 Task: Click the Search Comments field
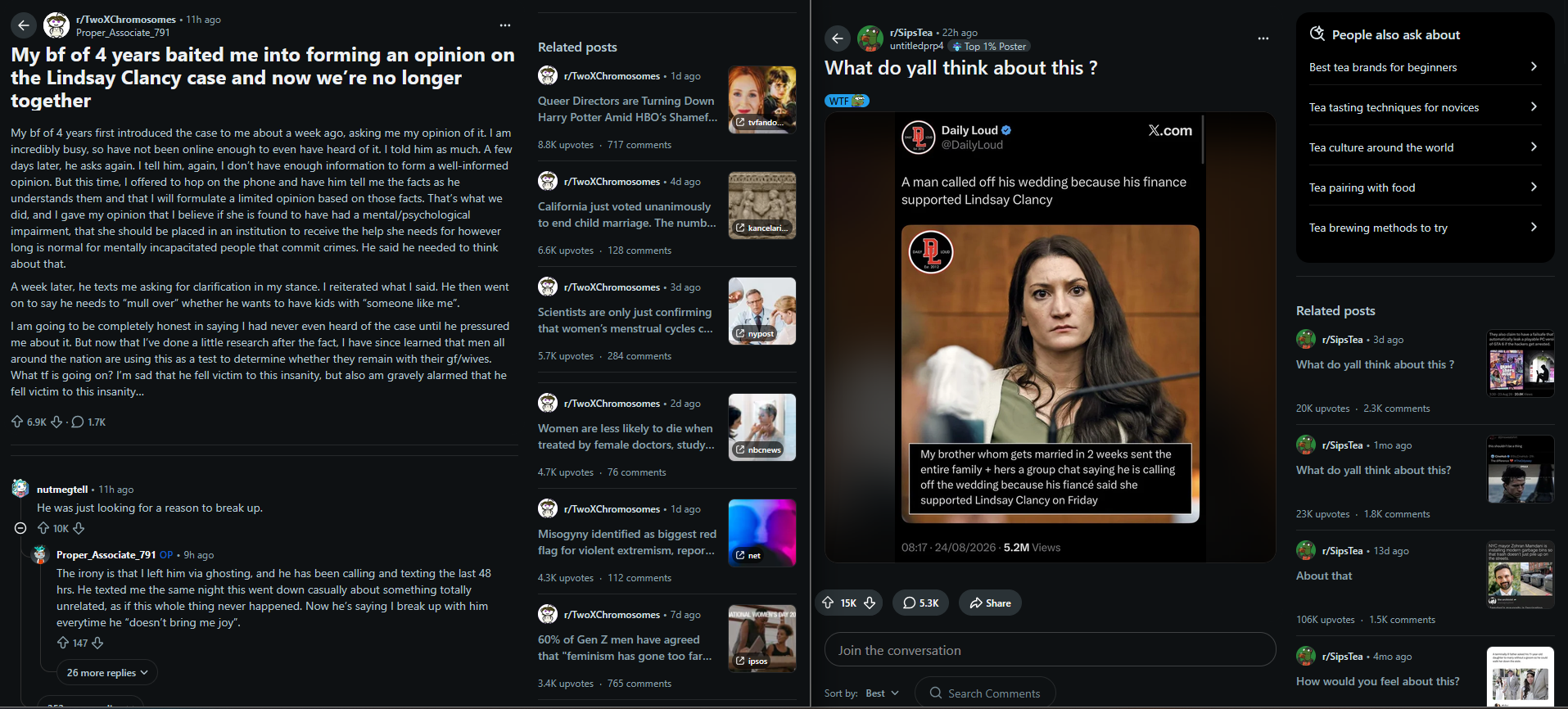coord(985,693)
